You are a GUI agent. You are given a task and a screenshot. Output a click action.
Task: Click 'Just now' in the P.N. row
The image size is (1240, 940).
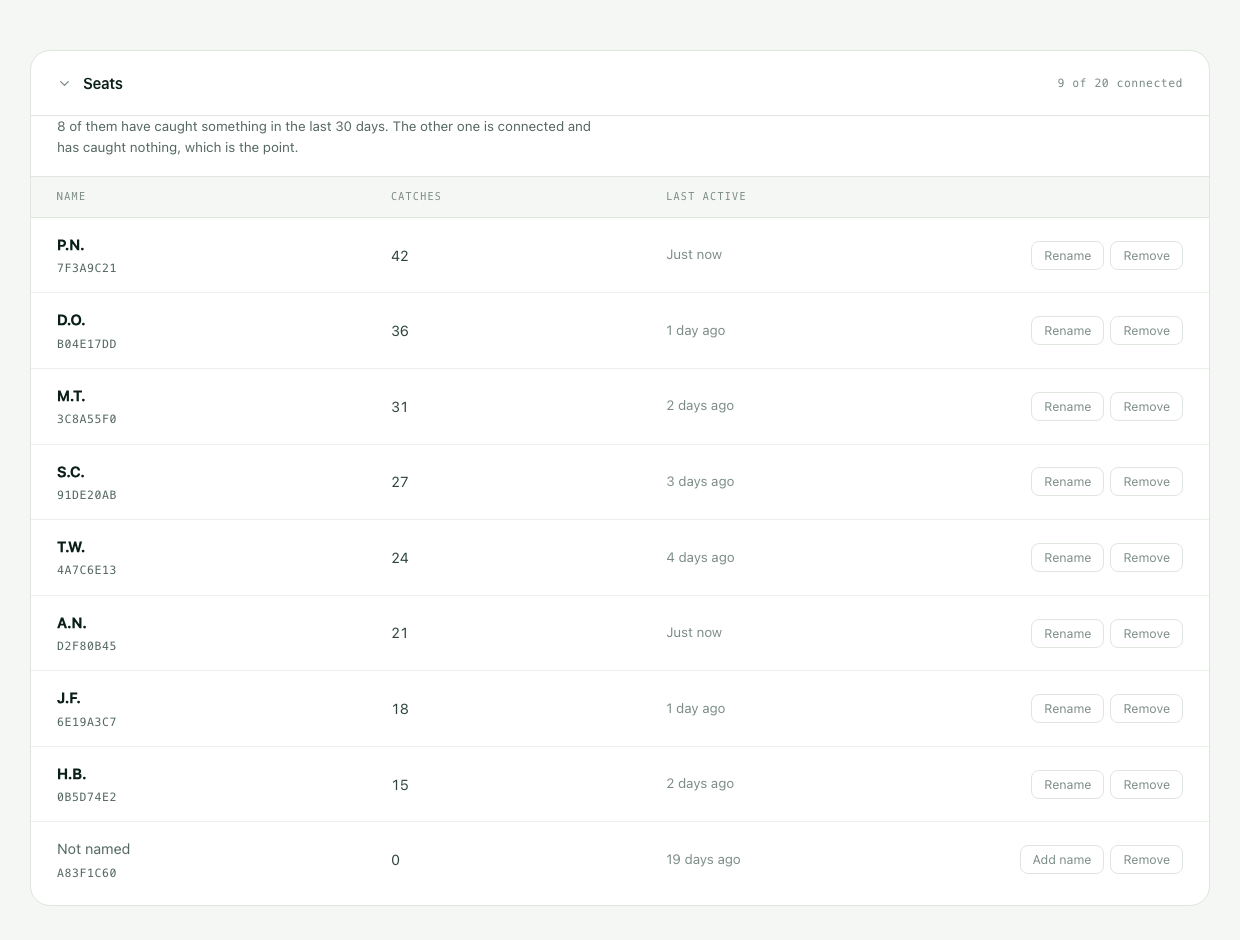[694, 255]
